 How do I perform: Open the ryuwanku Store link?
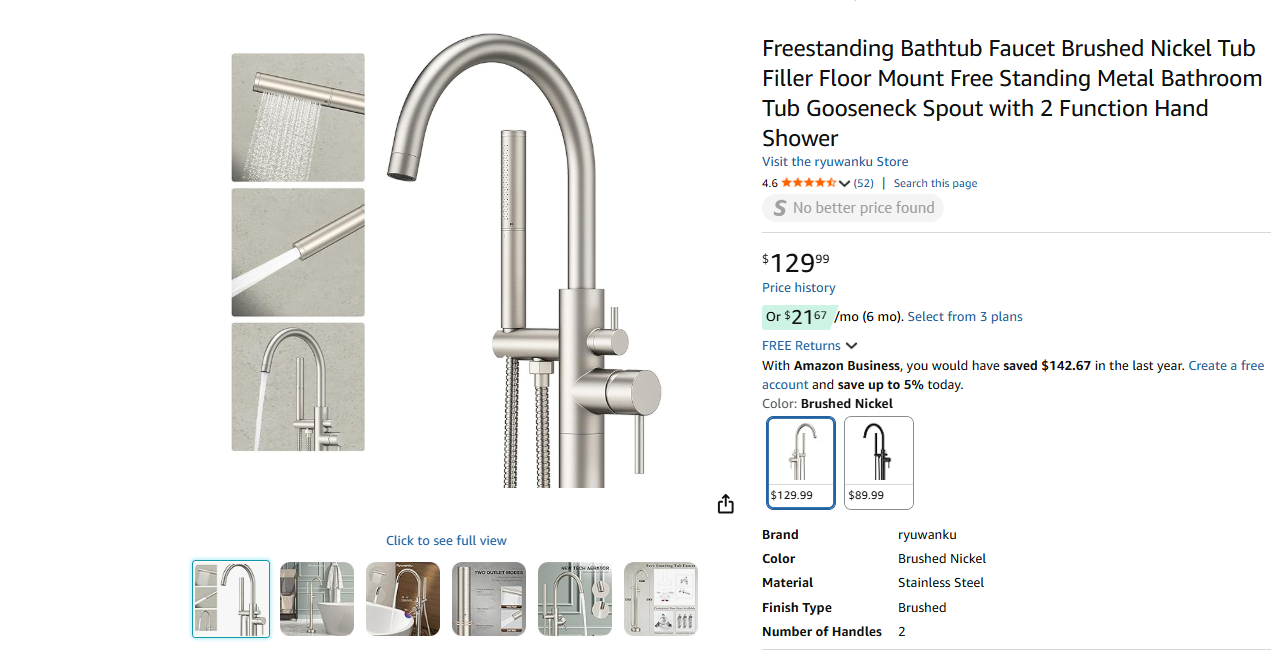tap(835, 161)
